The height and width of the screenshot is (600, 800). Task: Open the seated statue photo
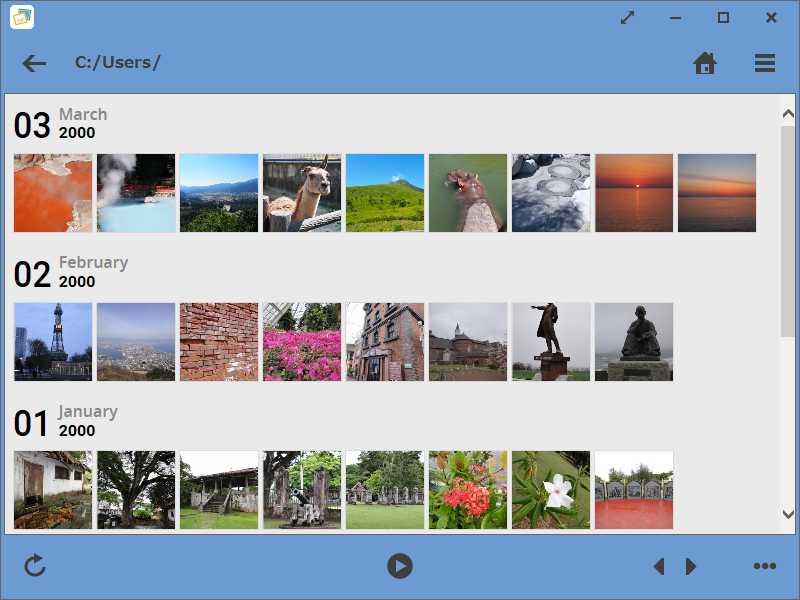(x=634, y=342)
